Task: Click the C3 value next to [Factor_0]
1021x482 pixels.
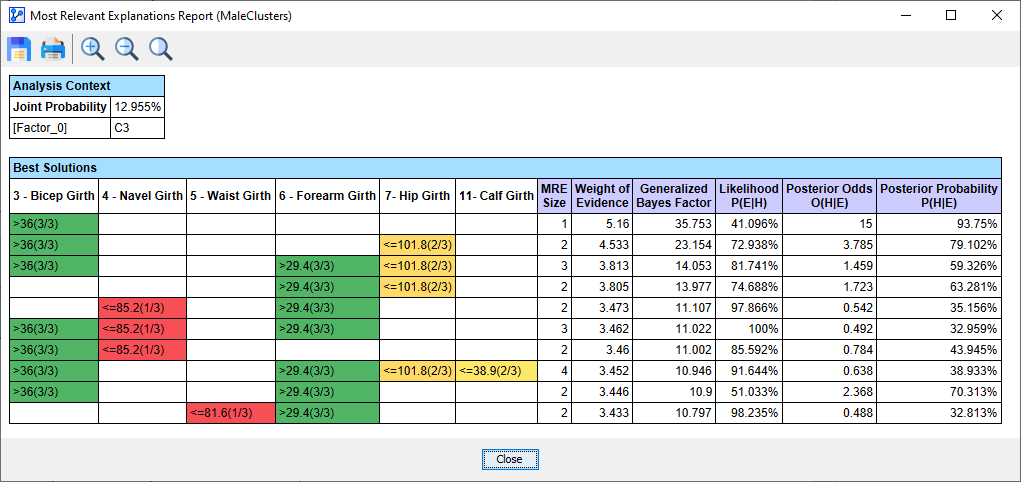Action: click(137, 128)
